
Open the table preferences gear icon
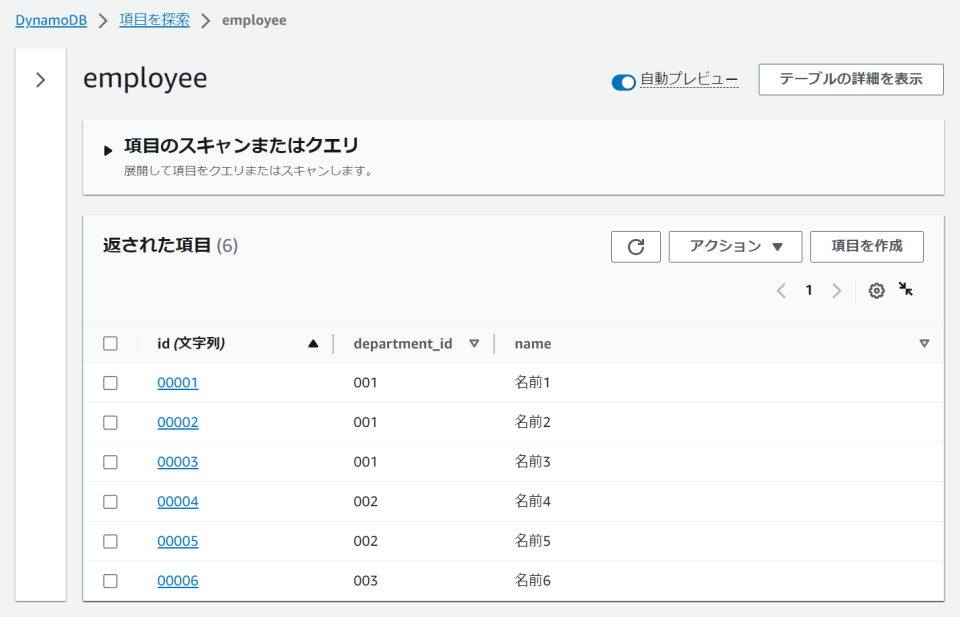(x=876, y=290)
